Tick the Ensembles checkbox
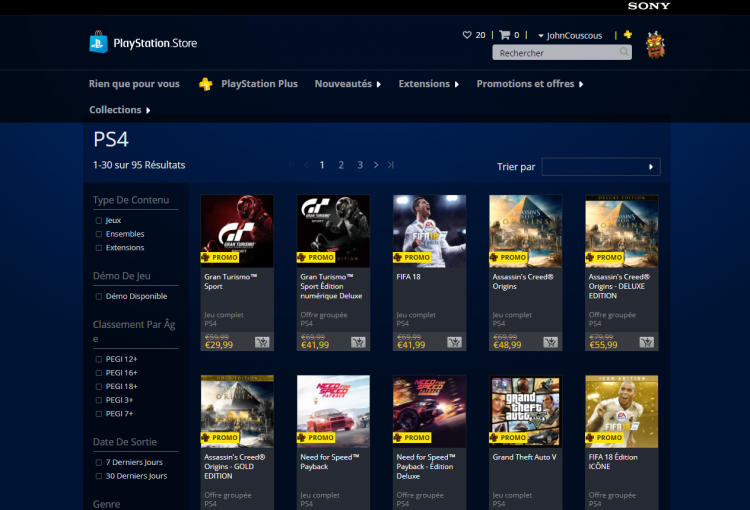 tap(99, 234)
